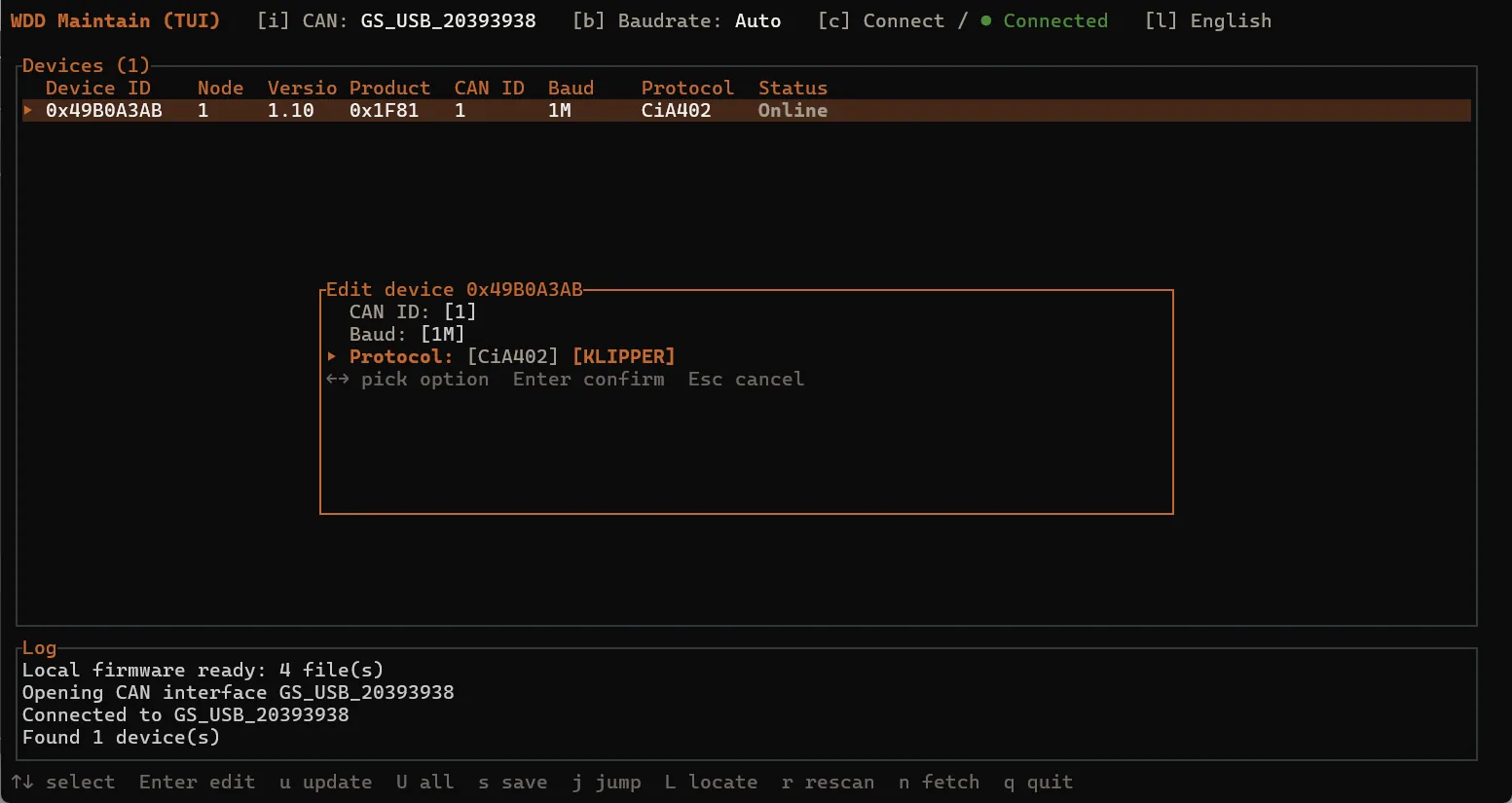The width and height of the screenshot is (1512, 803).
Task: Click log line 'Local firmware ready: 4 file(s)'
Action: [x=203, y=670]
